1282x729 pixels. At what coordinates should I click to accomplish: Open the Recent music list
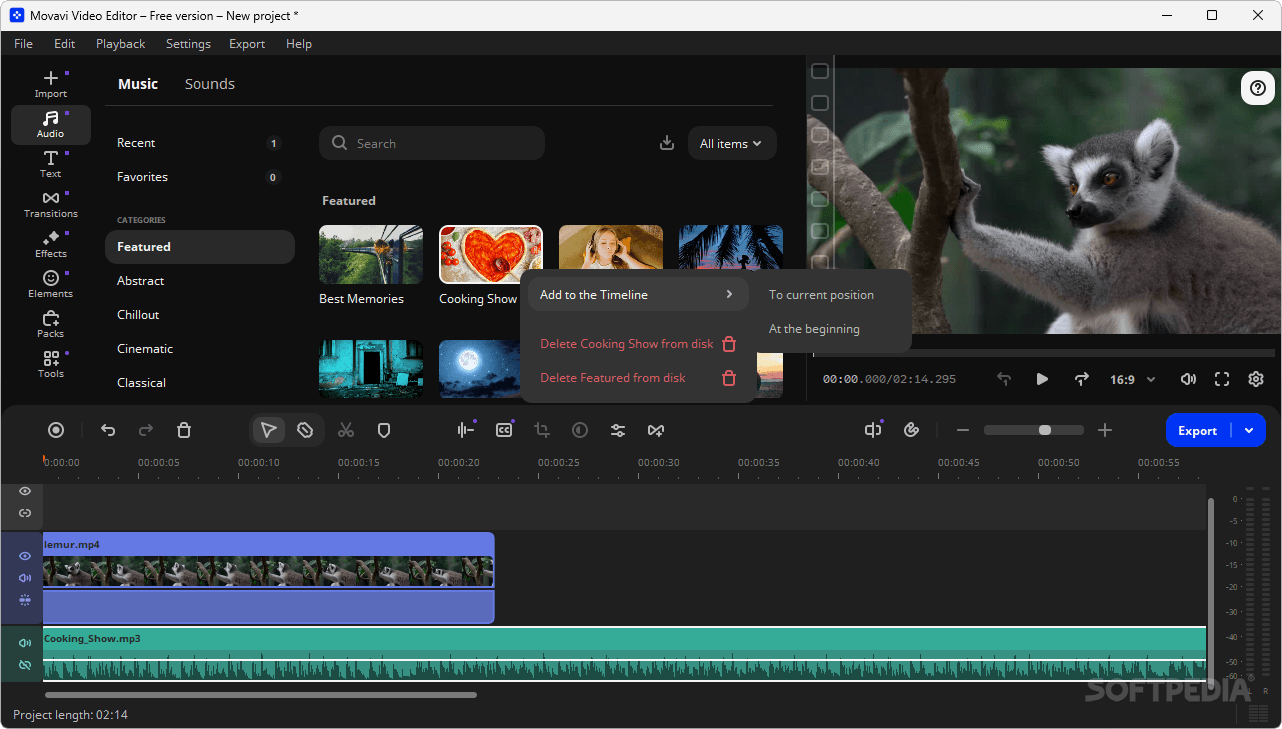(x=199, y=143)
